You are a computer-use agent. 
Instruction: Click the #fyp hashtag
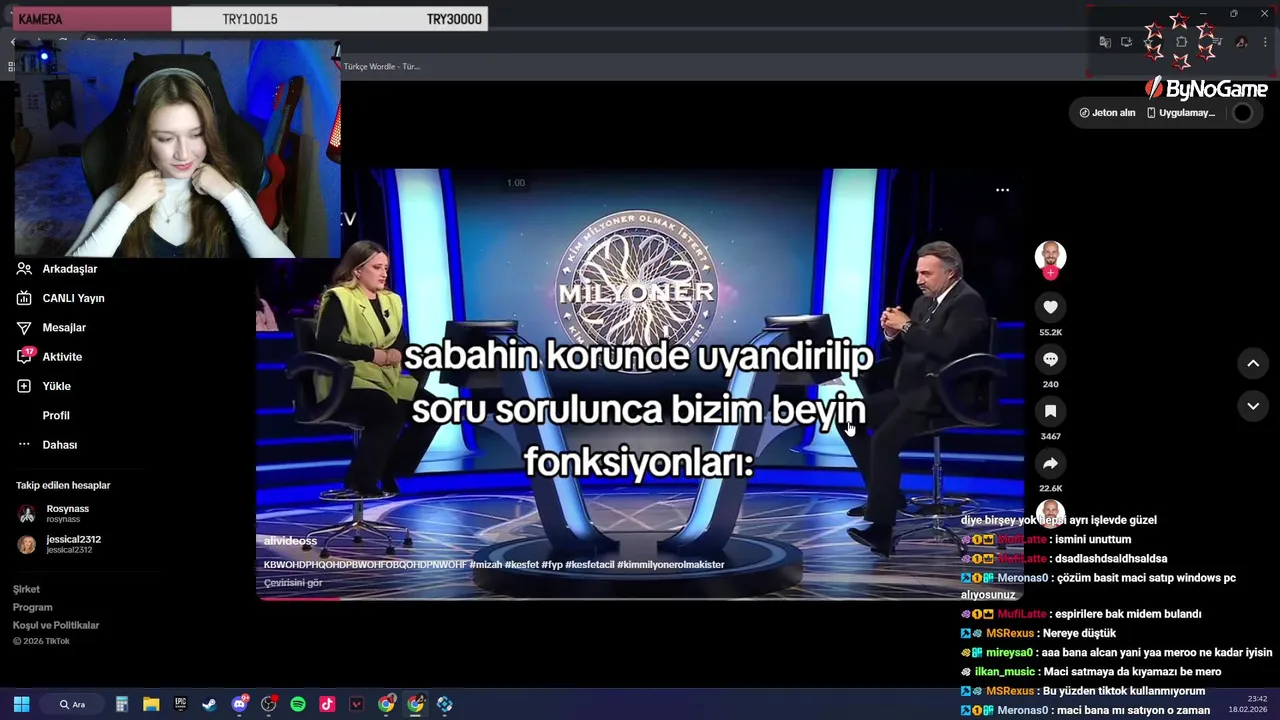(x=551, y=565)
